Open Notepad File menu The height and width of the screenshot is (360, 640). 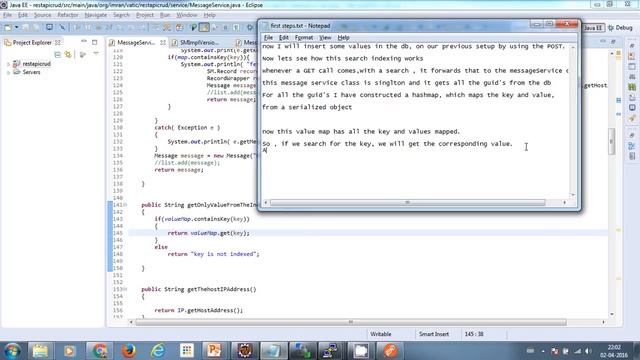point(268,38)
